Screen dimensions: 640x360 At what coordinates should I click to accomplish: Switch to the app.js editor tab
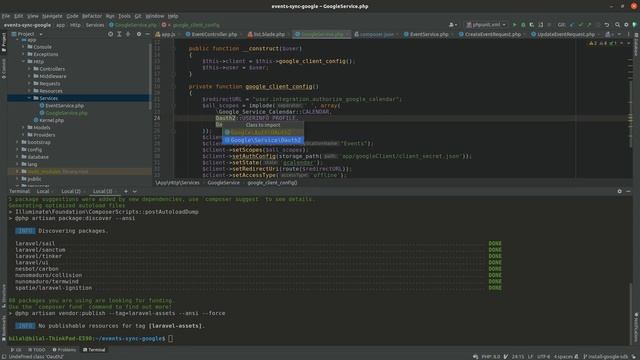coord(166,35)
